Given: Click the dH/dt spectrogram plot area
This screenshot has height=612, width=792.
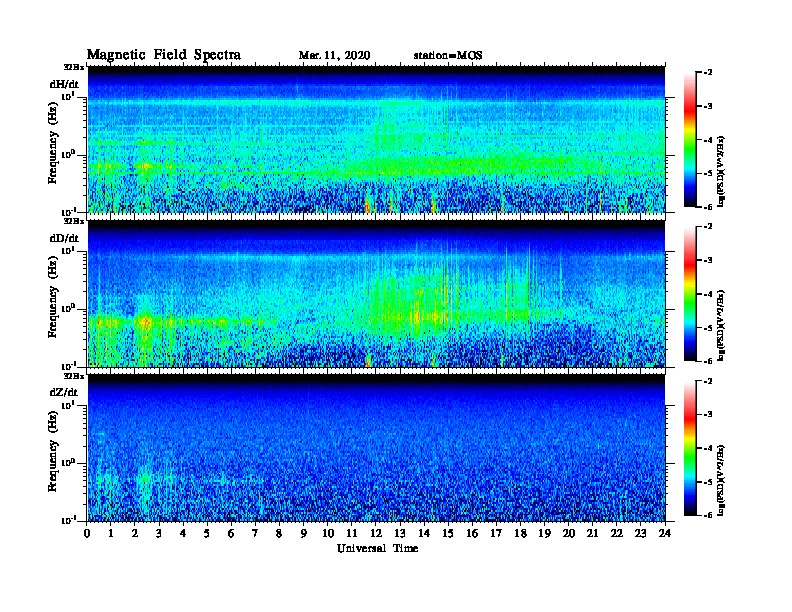Looking at the screenshot, I should [x=376, y=139].
